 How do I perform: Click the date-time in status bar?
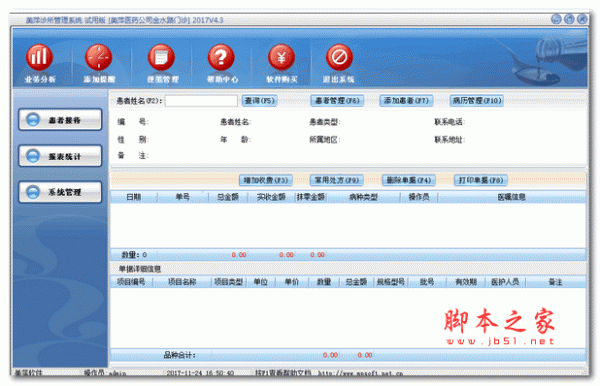200,373
